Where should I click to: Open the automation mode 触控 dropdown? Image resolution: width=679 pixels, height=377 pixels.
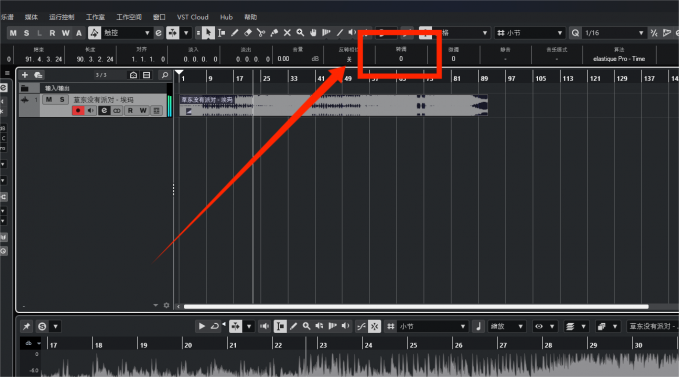126,33
